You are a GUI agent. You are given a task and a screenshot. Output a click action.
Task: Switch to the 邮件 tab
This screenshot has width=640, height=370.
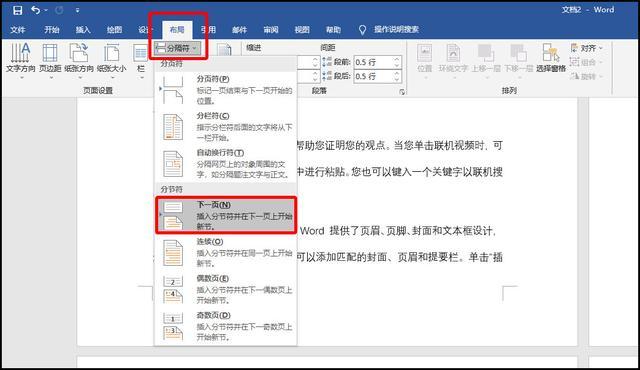pyautogui.click(x=240, y=29)
